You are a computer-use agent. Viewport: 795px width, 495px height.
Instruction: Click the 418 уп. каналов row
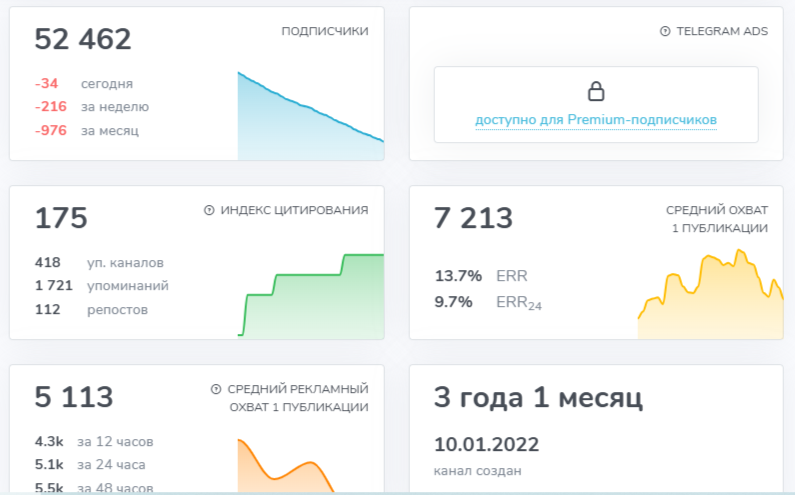[x=99, y=263]
